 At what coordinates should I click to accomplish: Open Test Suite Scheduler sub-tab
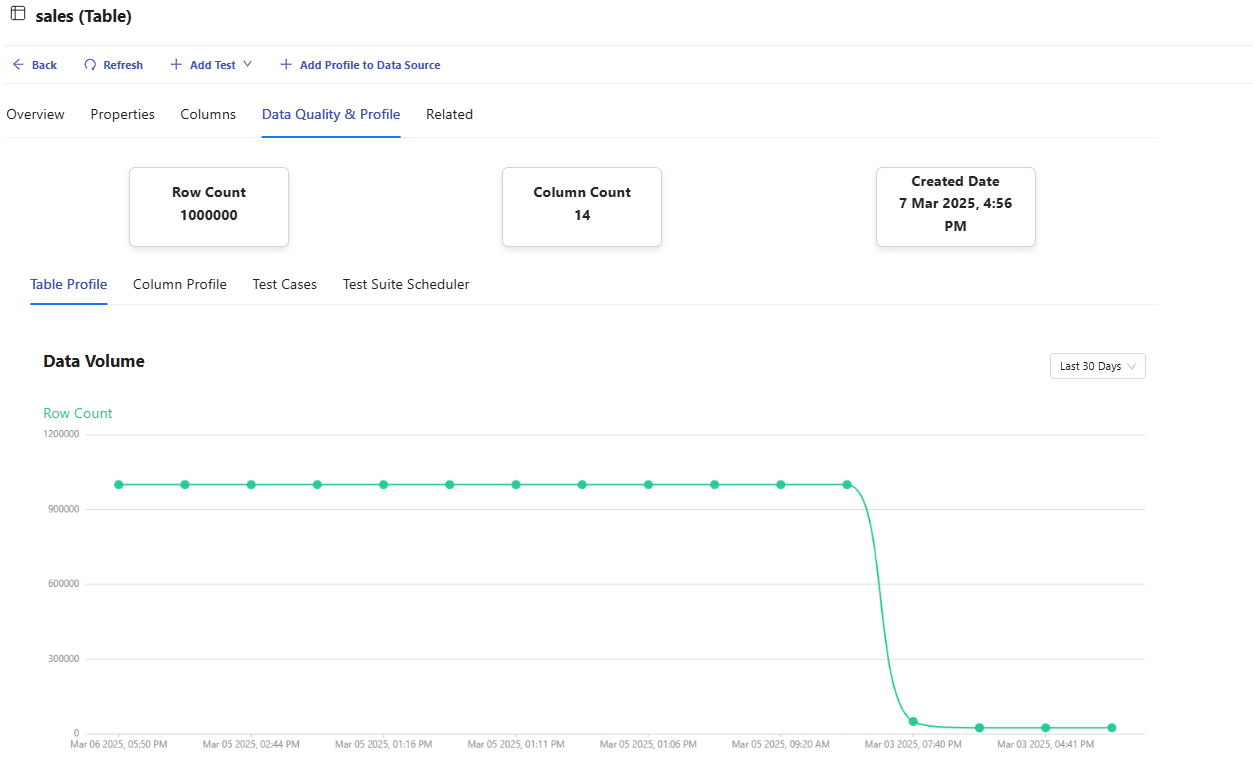click(x=406, y=284)
